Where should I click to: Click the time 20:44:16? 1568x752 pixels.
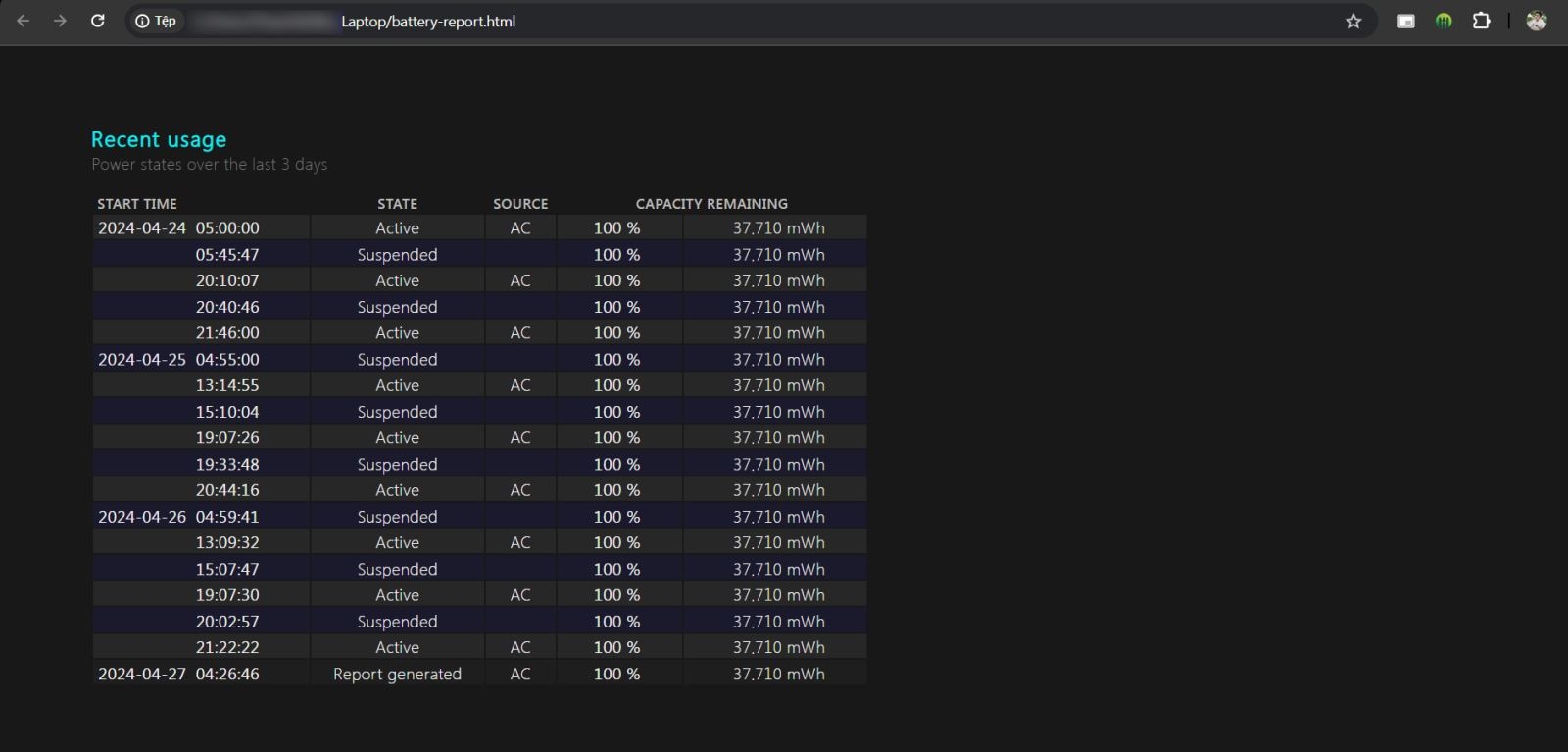pyautogui.click(x=227, y=490)
